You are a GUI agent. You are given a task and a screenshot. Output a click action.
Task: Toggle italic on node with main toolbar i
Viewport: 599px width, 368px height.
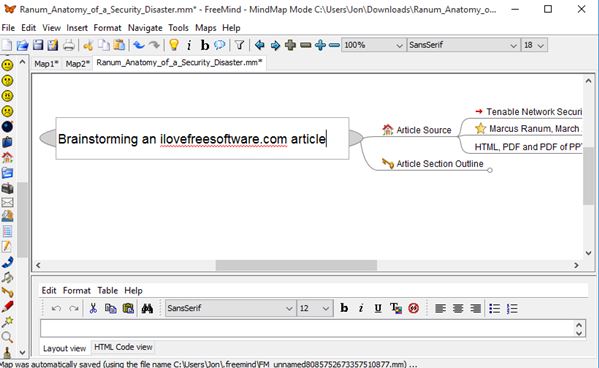point(189,45)
